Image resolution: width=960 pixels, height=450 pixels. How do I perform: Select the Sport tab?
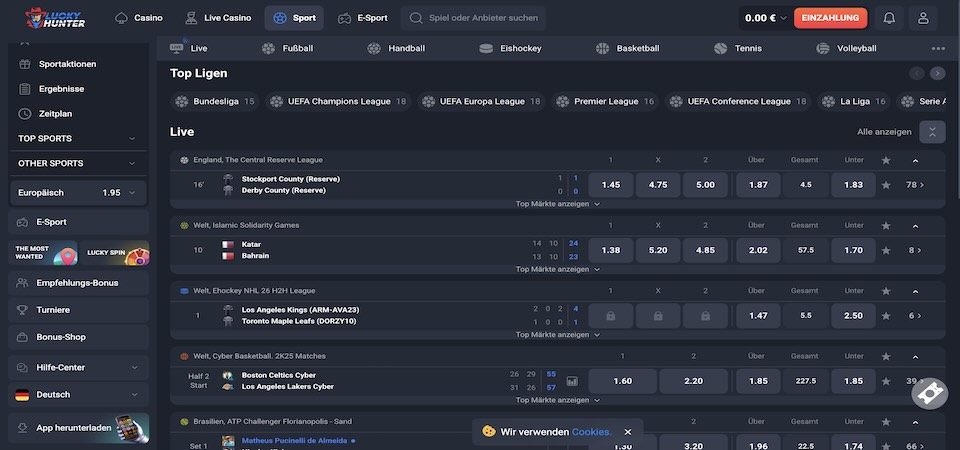(x=294, y=18)
